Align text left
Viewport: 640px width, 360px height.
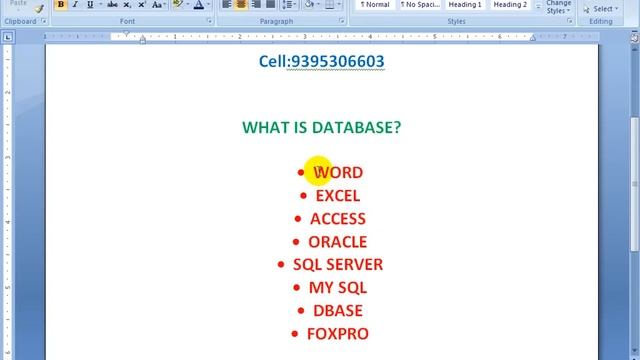pos(227,4)
